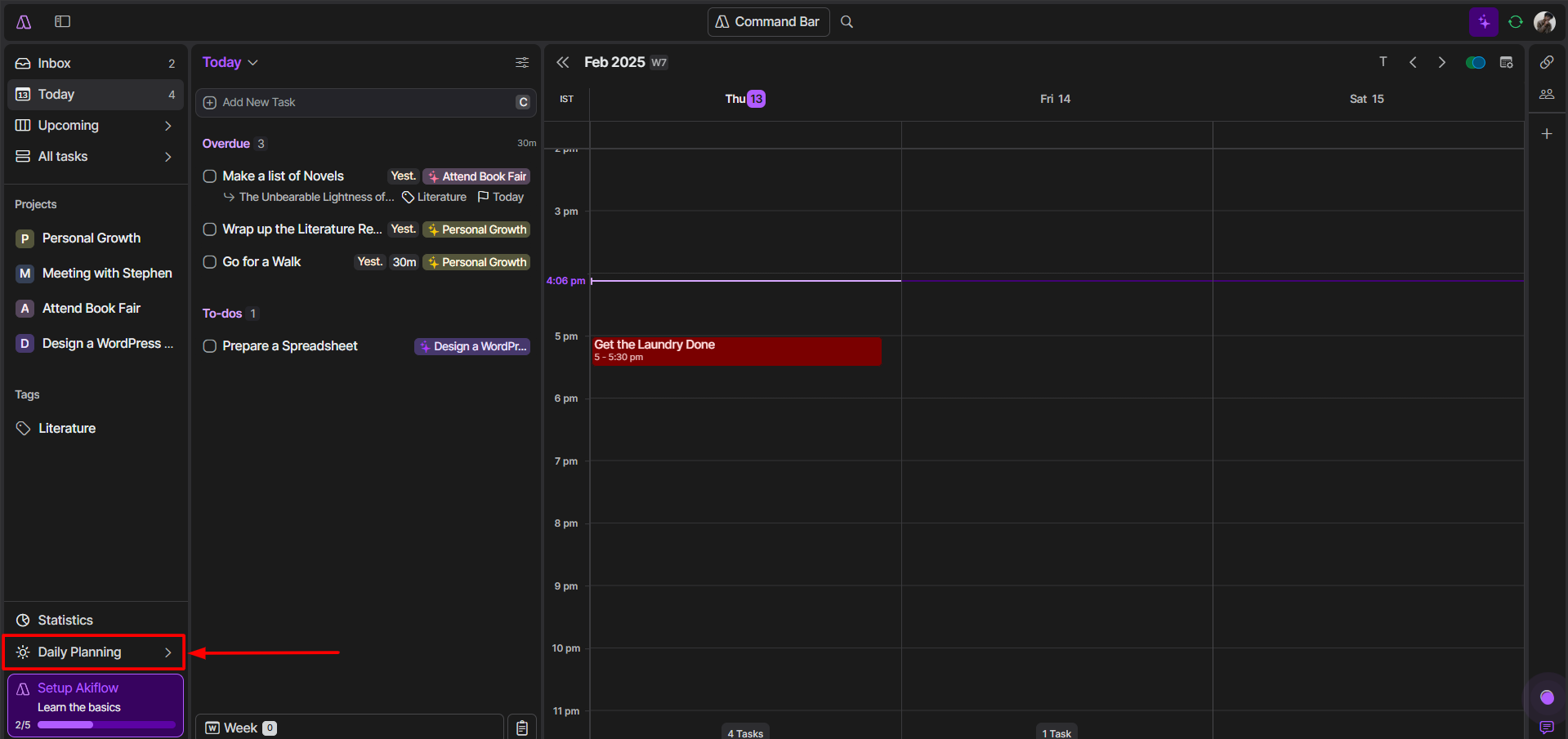
Task: Select Today in sidebar
Action: coord(96,95)
